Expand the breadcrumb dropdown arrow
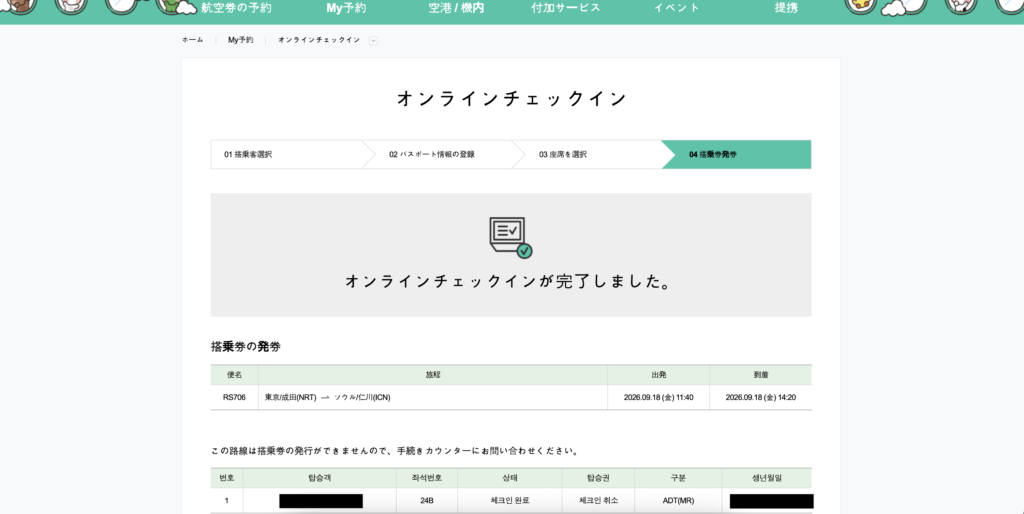1024x514 pixels. tap(374, 40)
